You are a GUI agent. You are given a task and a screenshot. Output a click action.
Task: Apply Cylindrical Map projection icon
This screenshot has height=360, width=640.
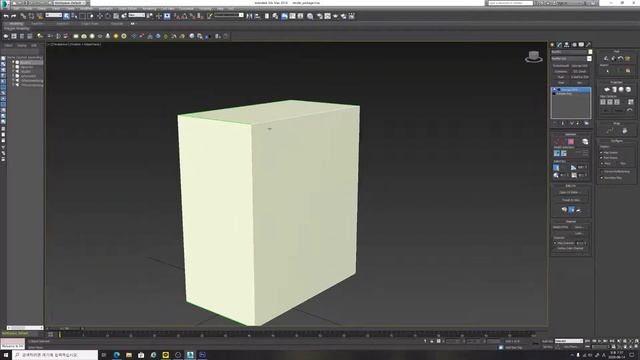click(x=614, y=89)
